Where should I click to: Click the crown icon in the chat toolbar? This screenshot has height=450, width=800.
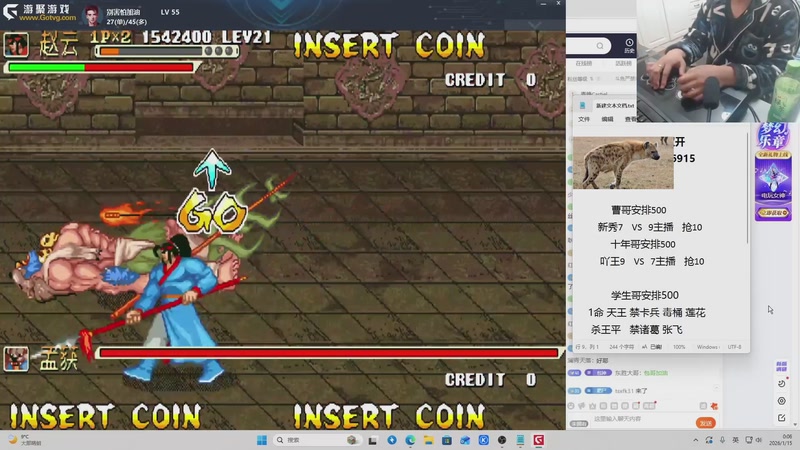click(x=592, y=406)
